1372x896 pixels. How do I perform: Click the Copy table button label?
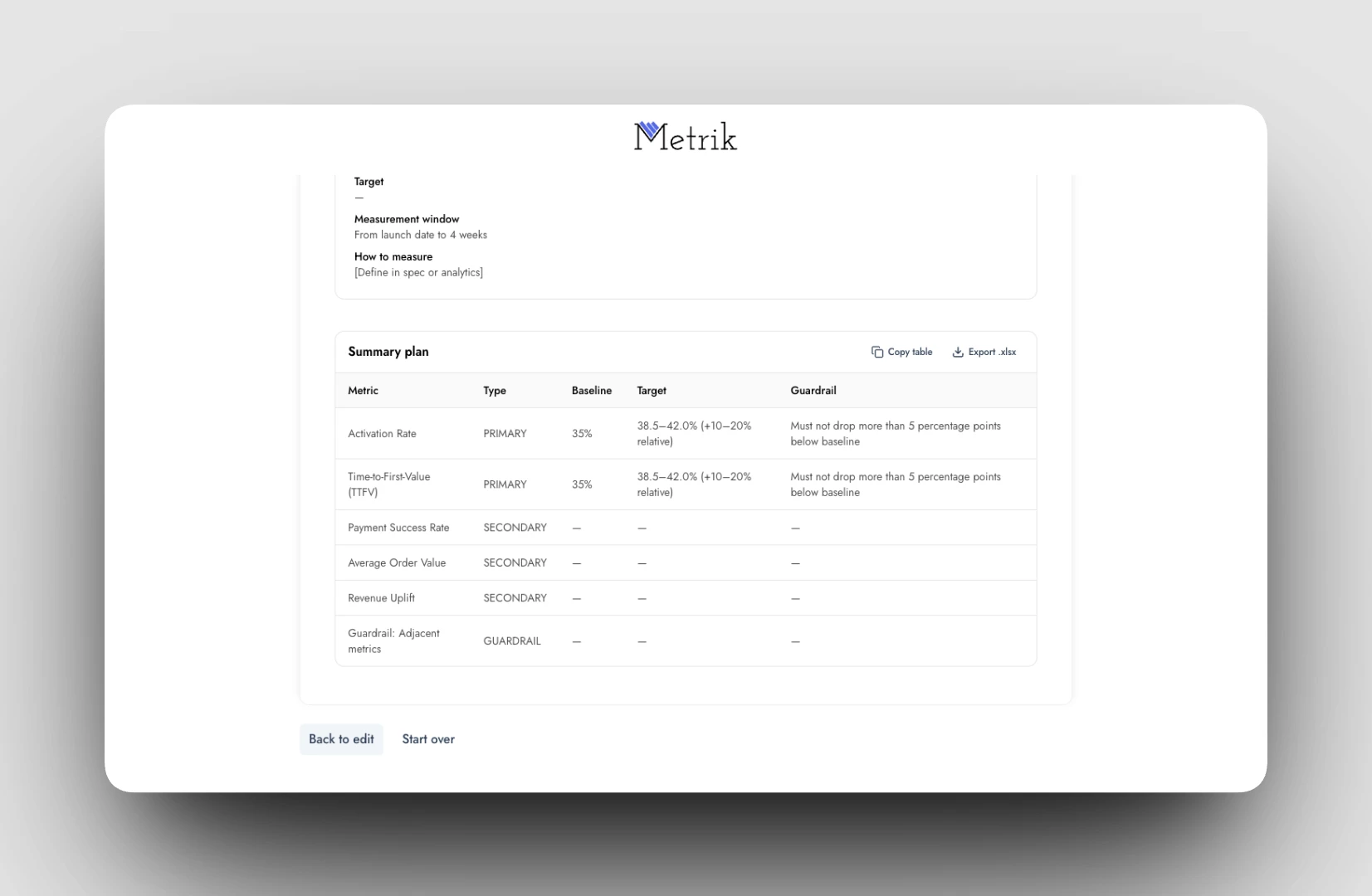(x=910, y=352)
